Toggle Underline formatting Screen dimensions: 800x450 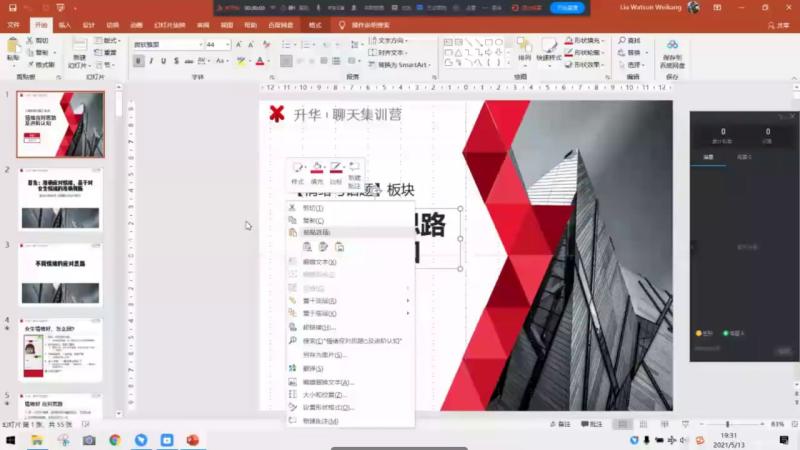click(x=163, y=61)
